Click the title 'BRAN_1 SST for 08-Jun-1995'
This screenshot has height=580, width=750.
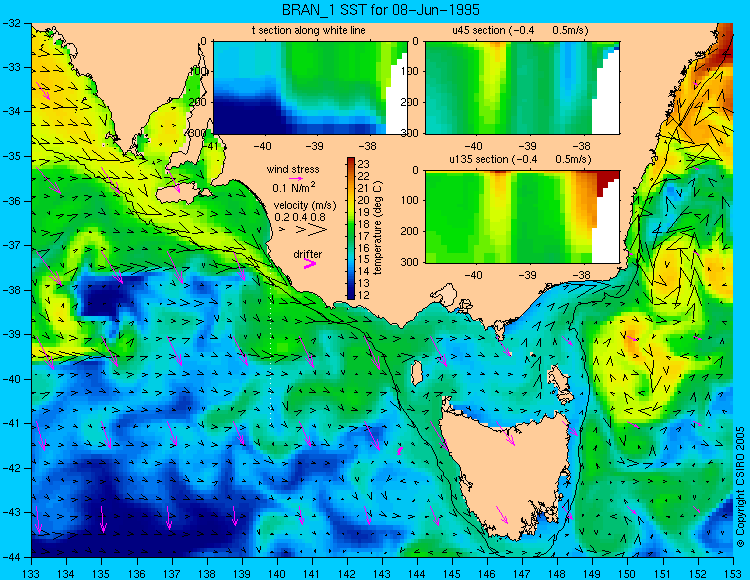tap(381, 10)
